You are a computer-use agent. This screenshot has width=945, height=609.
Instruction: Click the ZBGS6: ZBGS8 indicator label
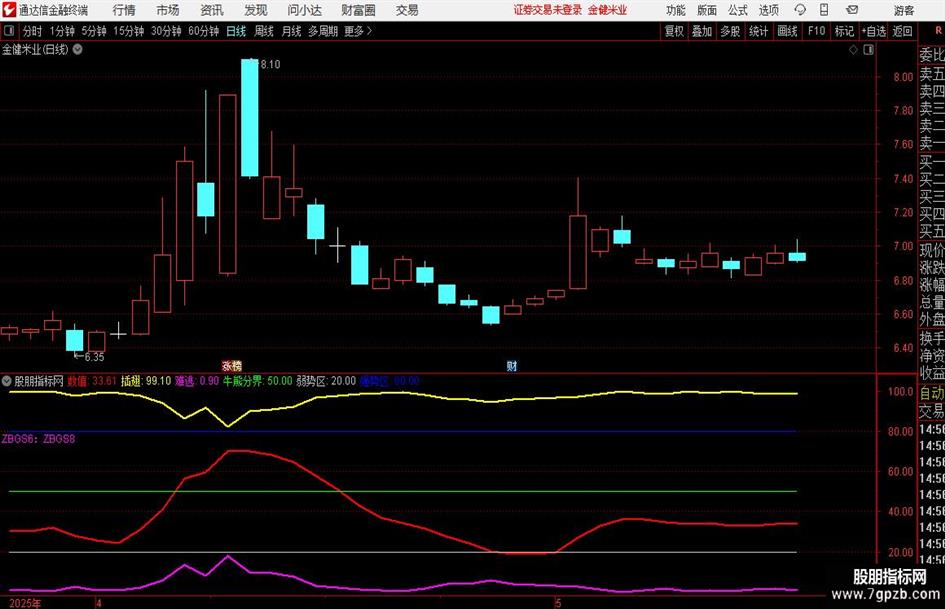click(39, 439)
